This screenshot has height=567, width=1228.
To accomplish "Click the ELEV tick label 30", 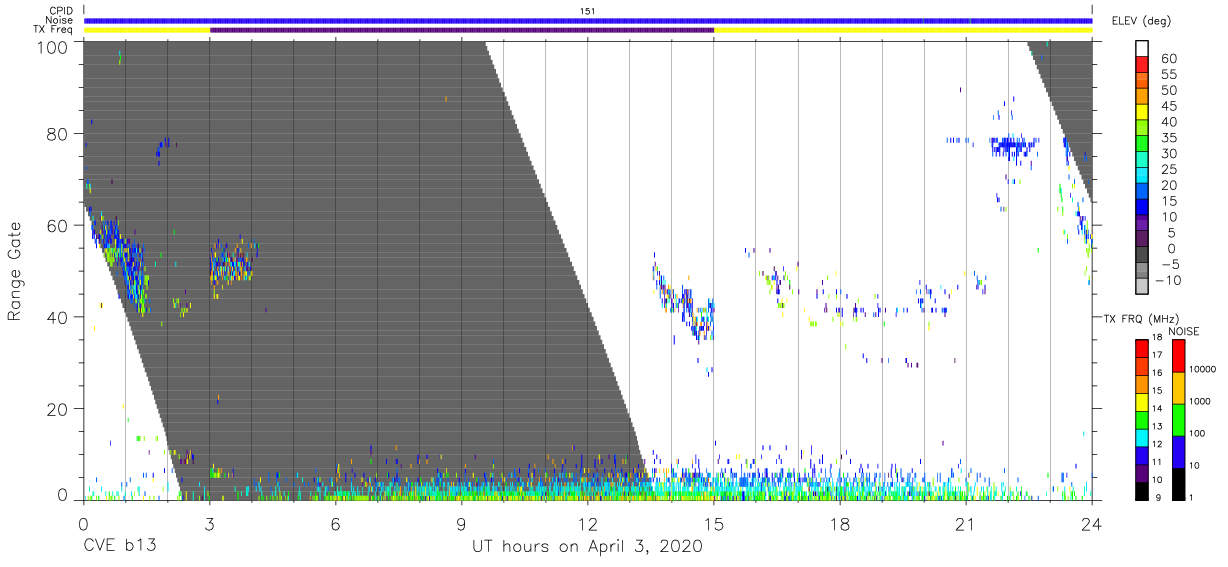I will coord(1168,153).
